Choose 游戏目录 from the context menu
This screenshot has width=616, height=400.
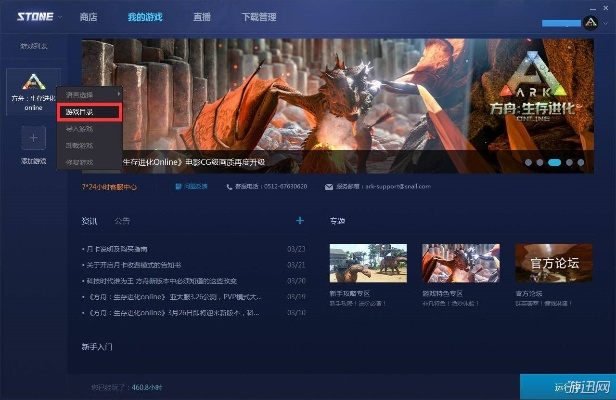pyautogui.click(x=89, y=112)
